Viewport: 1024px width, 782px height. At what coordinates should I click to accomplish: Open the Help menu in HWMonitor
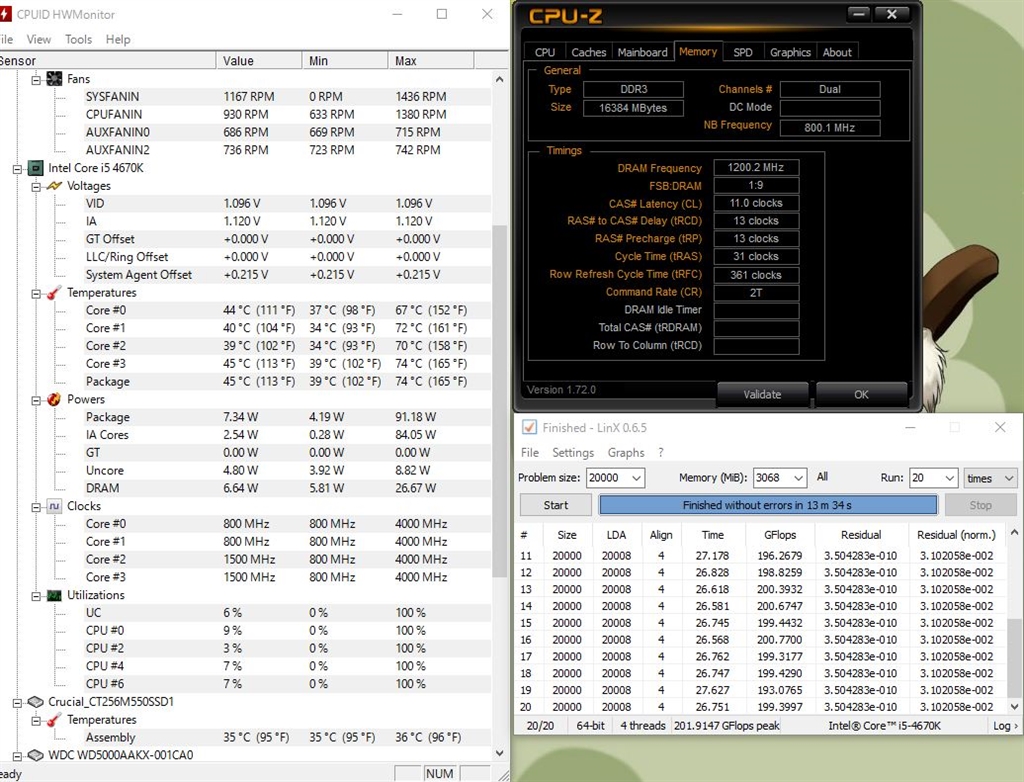pos(118,39)
